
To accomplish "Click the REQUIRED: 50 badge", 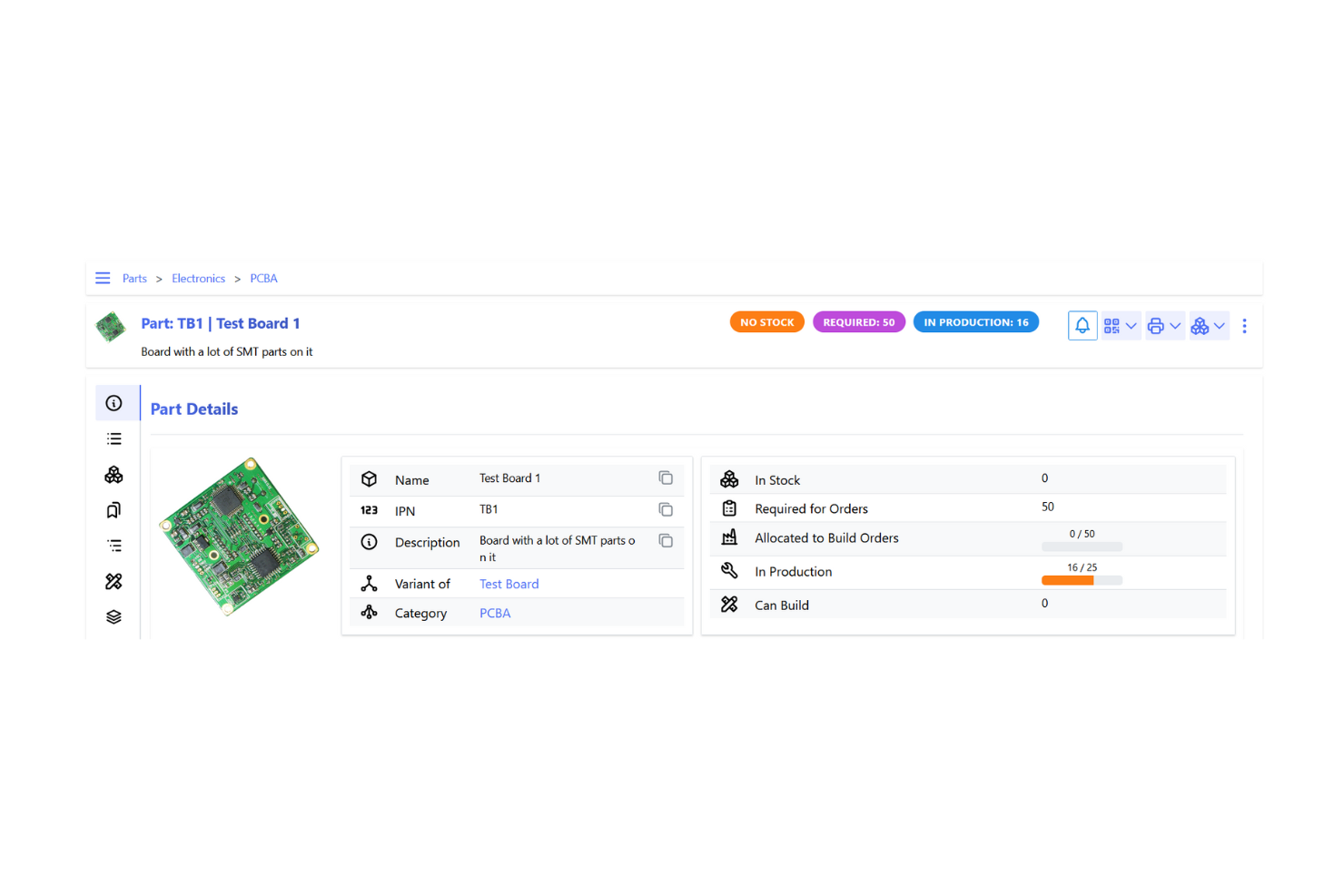I will (x=858, y=322).
